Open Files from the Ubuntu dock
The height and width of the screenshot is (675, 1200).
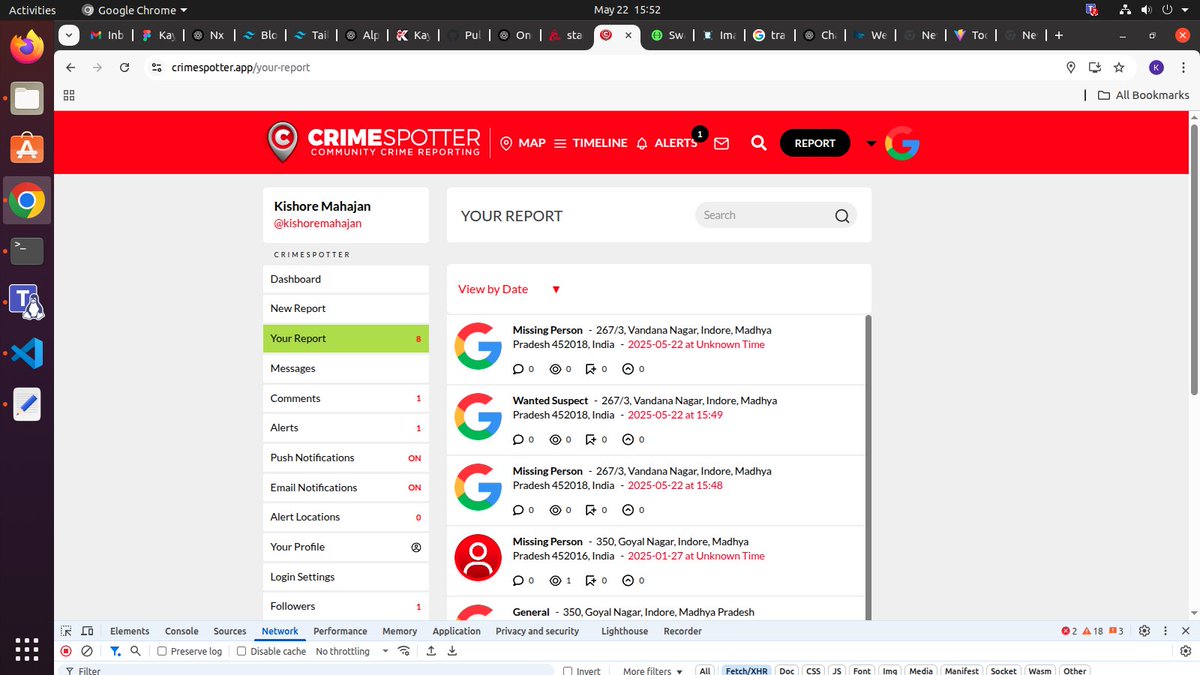pos(27,98)
